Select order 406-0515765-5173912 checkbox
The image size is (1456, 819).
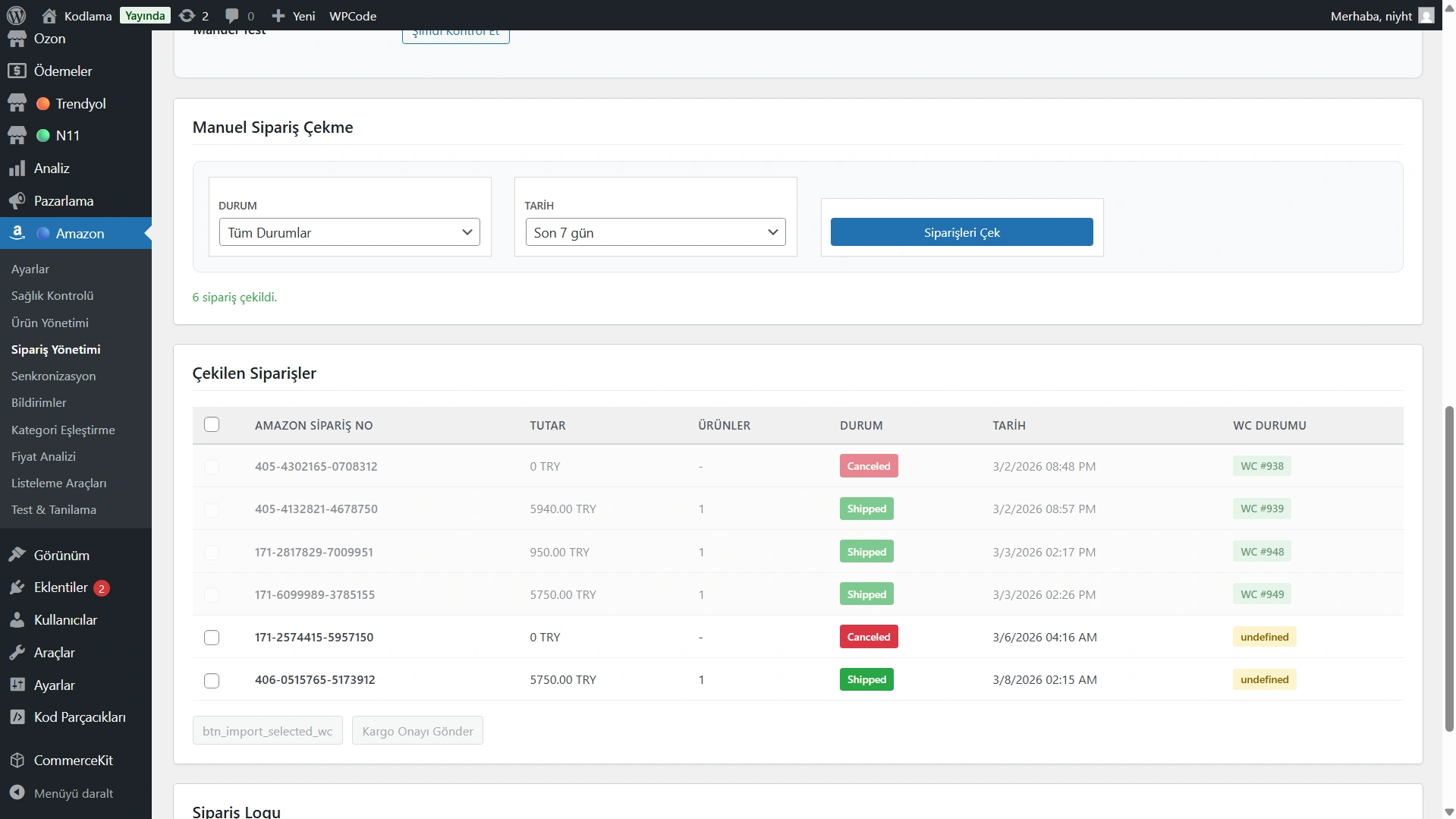pos(212,680)
